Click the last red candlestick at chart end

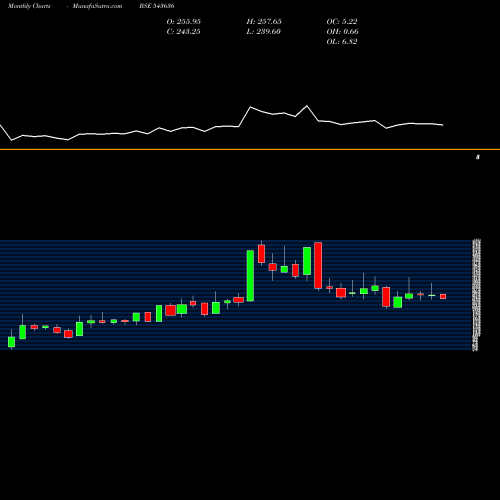point(443,296)
